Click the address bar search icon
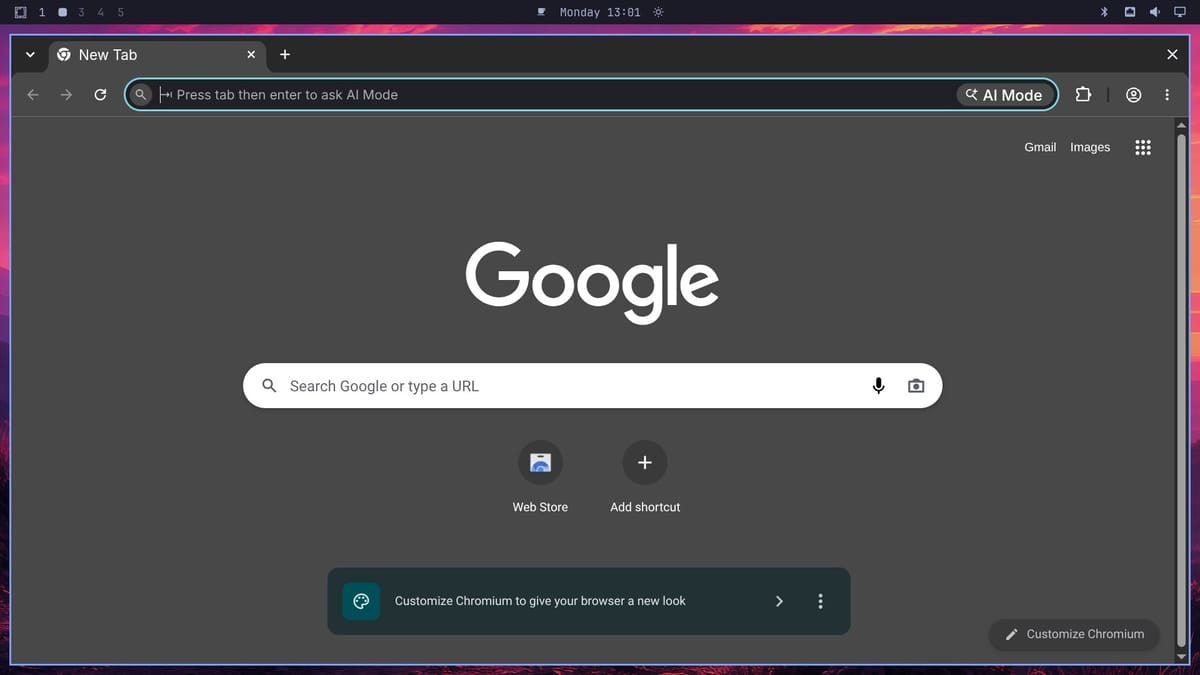Screen dimensions: 1200x675 pyautogui.click(x=141, y=95)
